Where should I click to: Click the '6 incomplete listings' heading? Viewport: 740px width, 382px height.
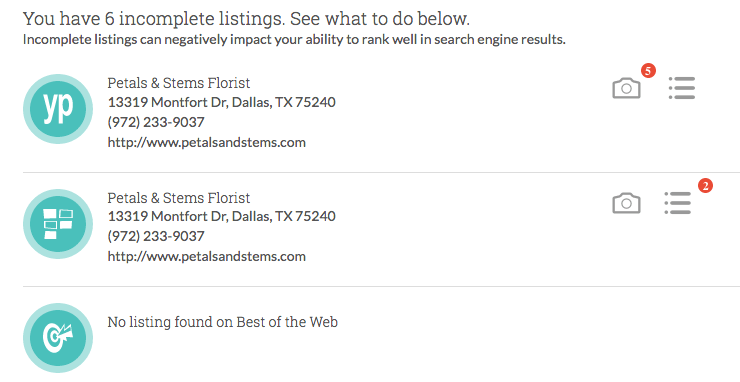tap(246, 19)
